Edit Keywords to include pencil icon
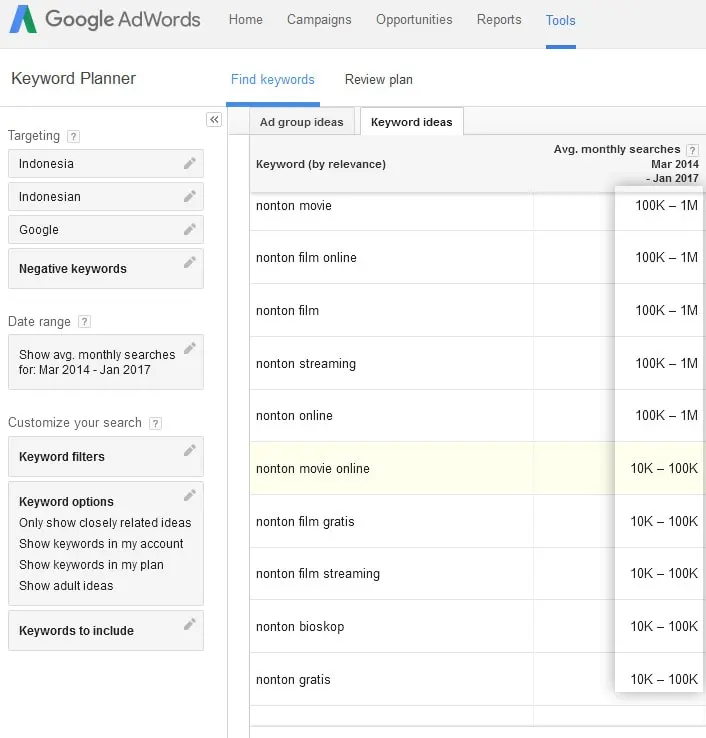Image resolution: width=706 pixels, height=738 pixels. pos(189,625)
